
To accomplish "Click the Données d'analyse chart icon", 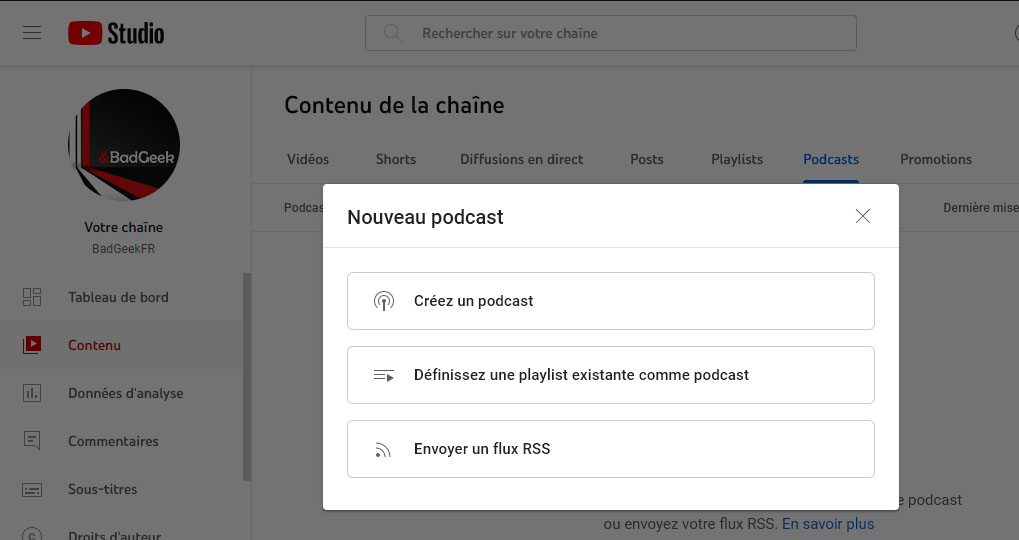I will point(32,393).
